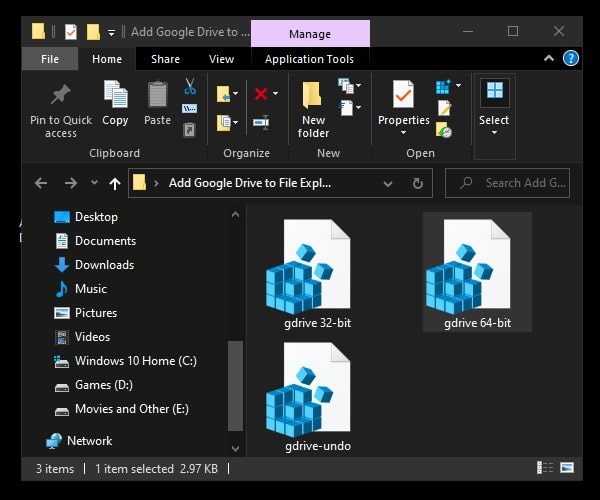This screenshot has height=500, width=600.
Task: Switch to Large icons view layout
Action: click(x=567, y=467)
